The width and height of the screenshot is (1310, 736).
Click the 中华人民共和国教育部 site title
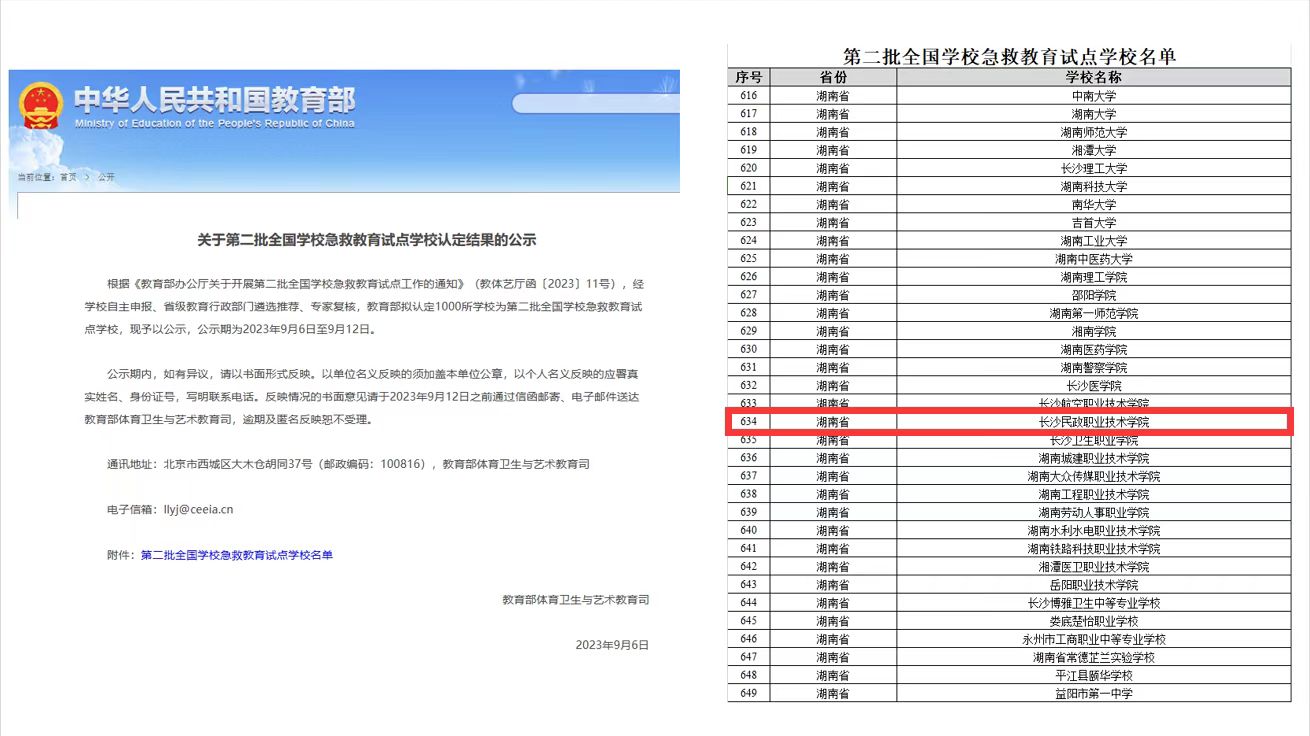point(214,100)
